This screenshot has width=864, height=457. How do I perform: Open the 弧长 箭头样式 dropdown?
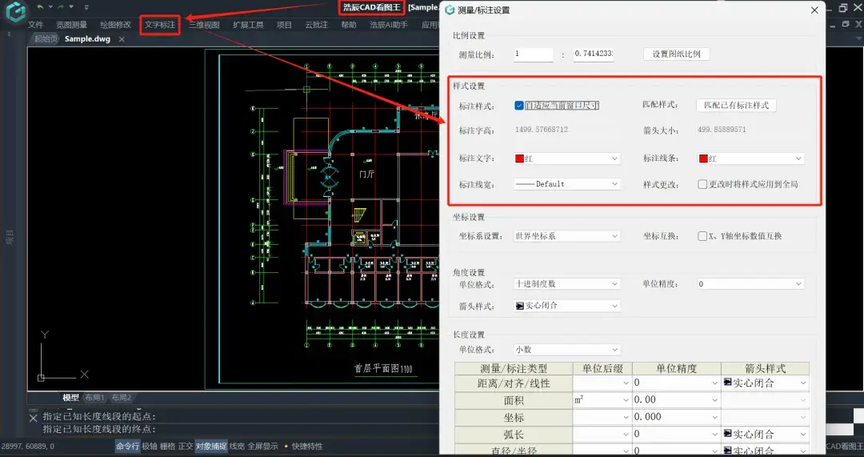pyautogui.click(x=765, y=434)
